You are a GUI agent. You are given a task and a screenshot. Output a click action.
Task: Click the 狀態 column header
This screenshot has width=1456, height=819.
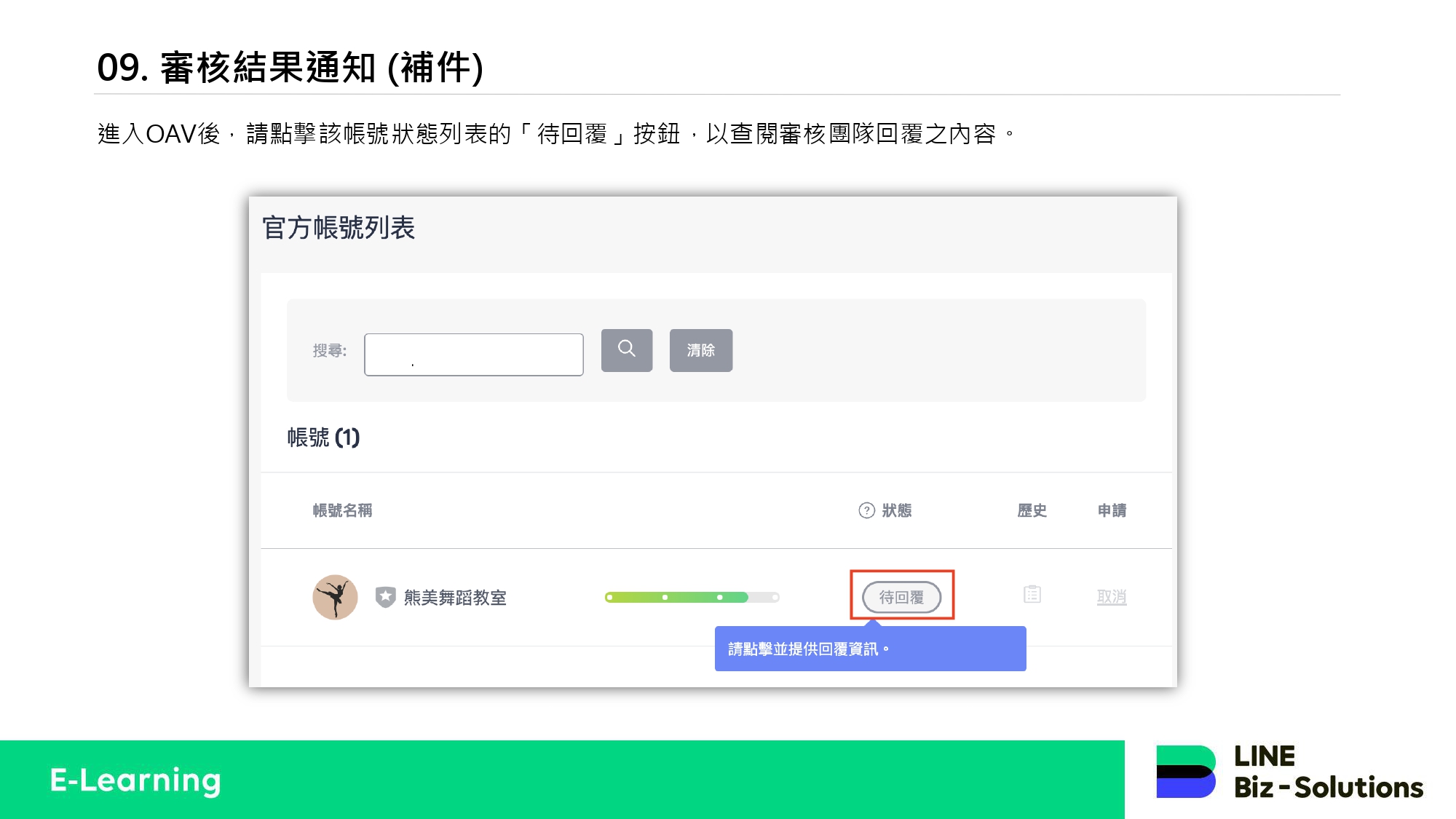[x=896, y=510]
